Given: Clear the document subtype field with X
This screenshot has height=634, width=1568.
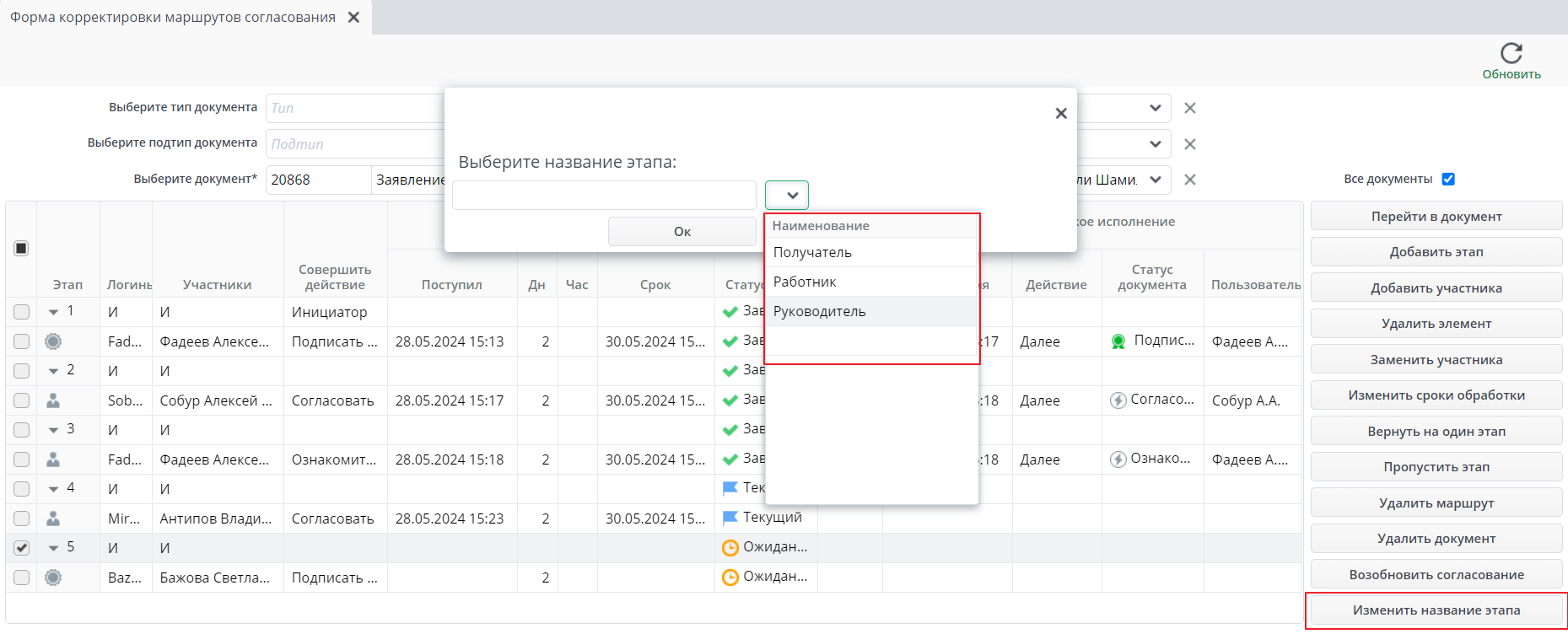Looking at the screenshot, I should click(1190, 144).
